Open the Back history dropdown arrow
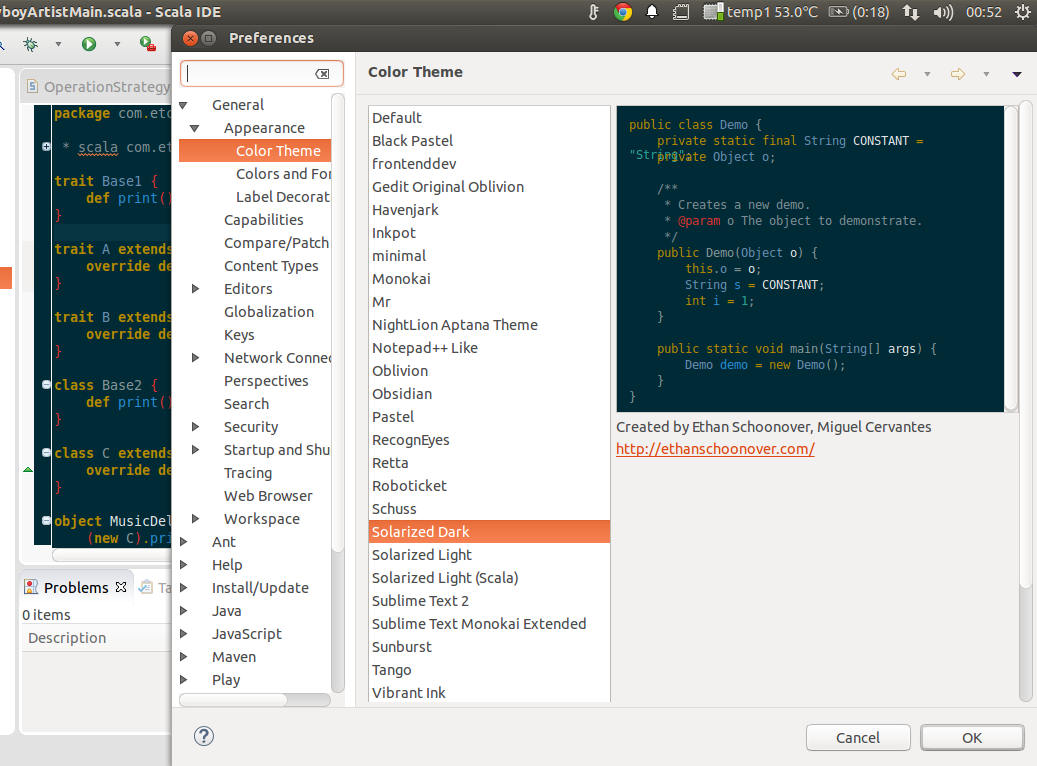 click(x=927, y=74)
